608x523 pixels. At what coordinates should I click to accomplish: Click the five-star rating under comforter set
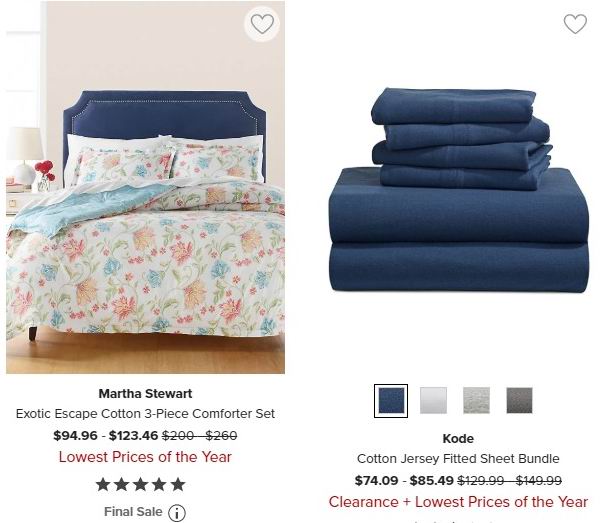click(140, 484)
